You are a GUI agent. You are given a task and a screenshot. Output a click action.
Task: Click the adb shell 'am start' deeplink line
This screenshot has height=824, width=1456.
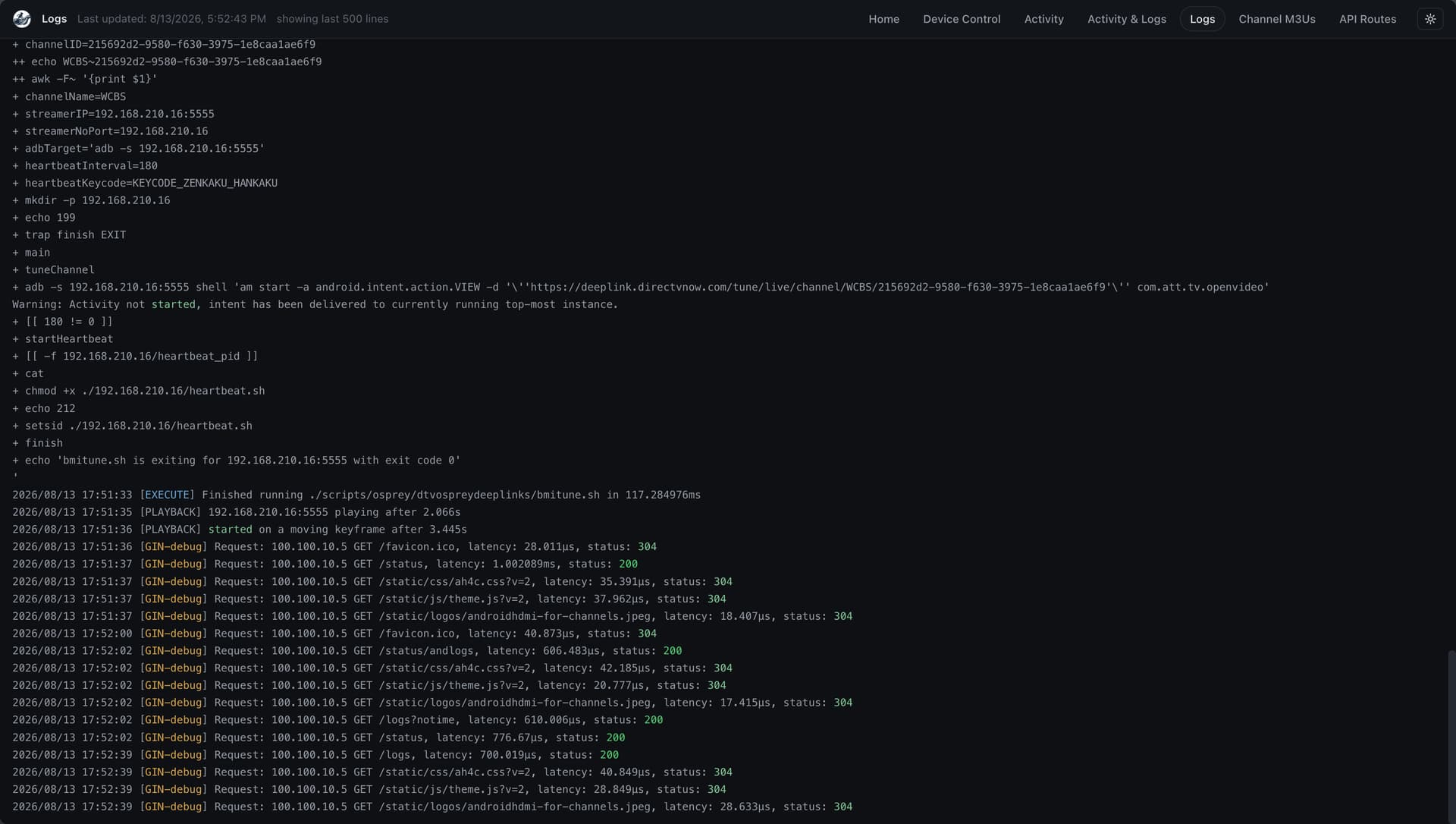click(x=641, y=287)
